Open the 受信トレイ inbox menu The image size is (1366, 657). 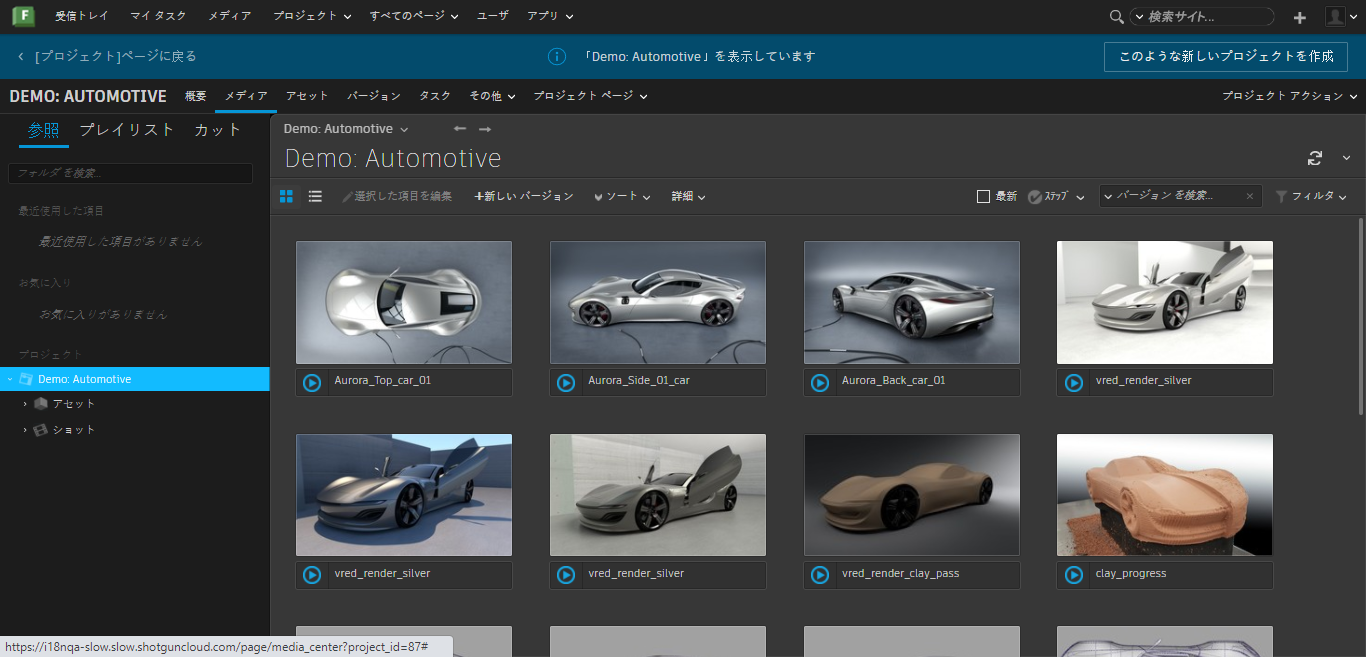82,16
